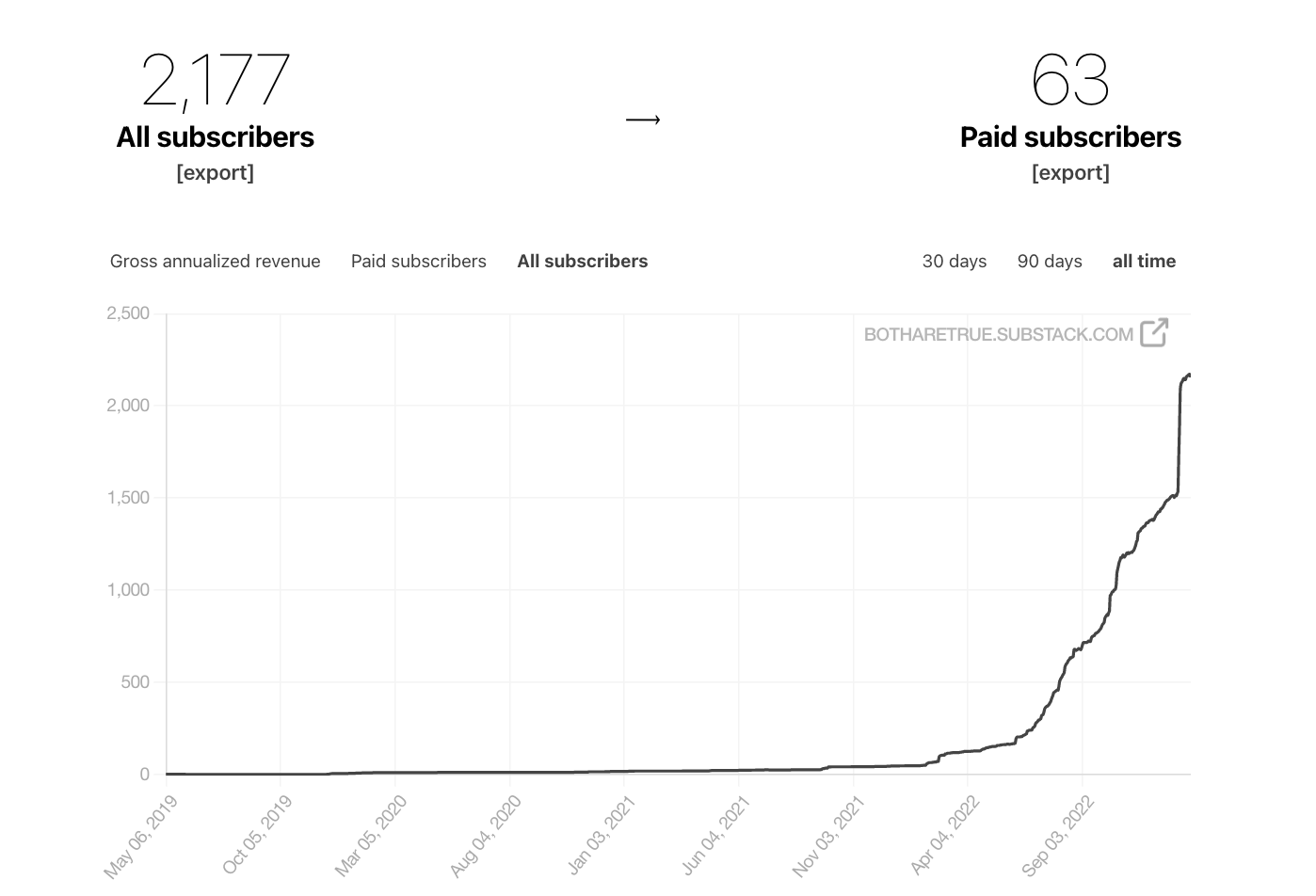Export the all subscribers list
This screenshot has height=896, width=1316.
(216, 172)
